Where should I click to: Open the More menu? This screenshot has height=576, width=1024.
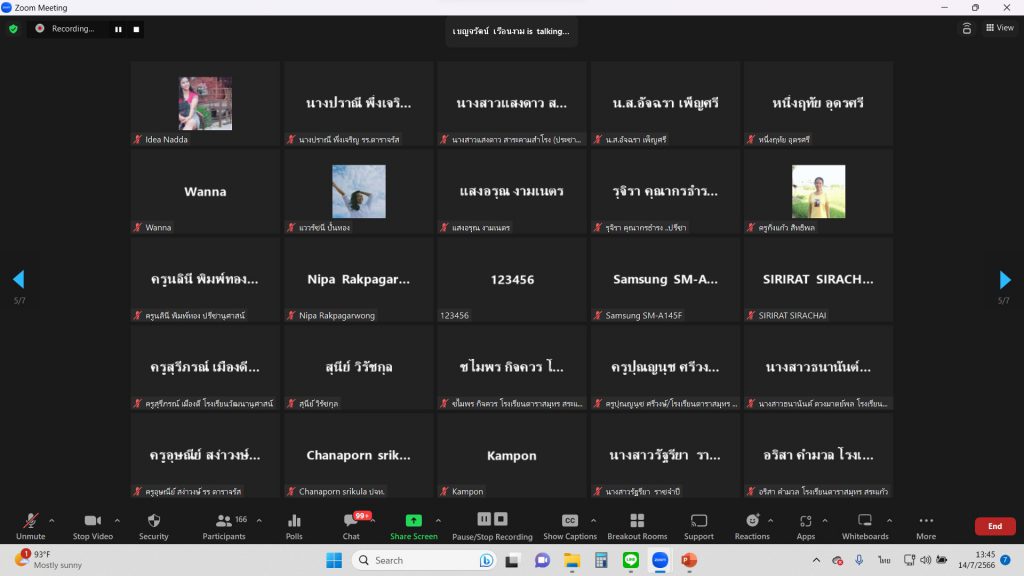(926, 526)
